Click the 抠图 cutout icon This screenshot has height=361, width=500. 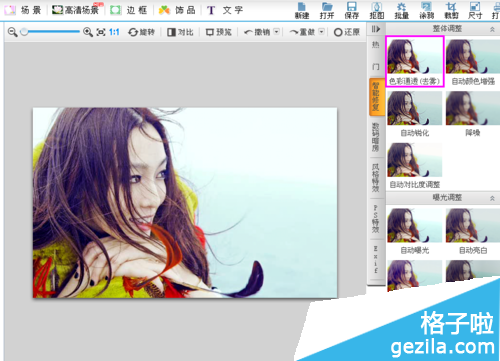point(376,10)
